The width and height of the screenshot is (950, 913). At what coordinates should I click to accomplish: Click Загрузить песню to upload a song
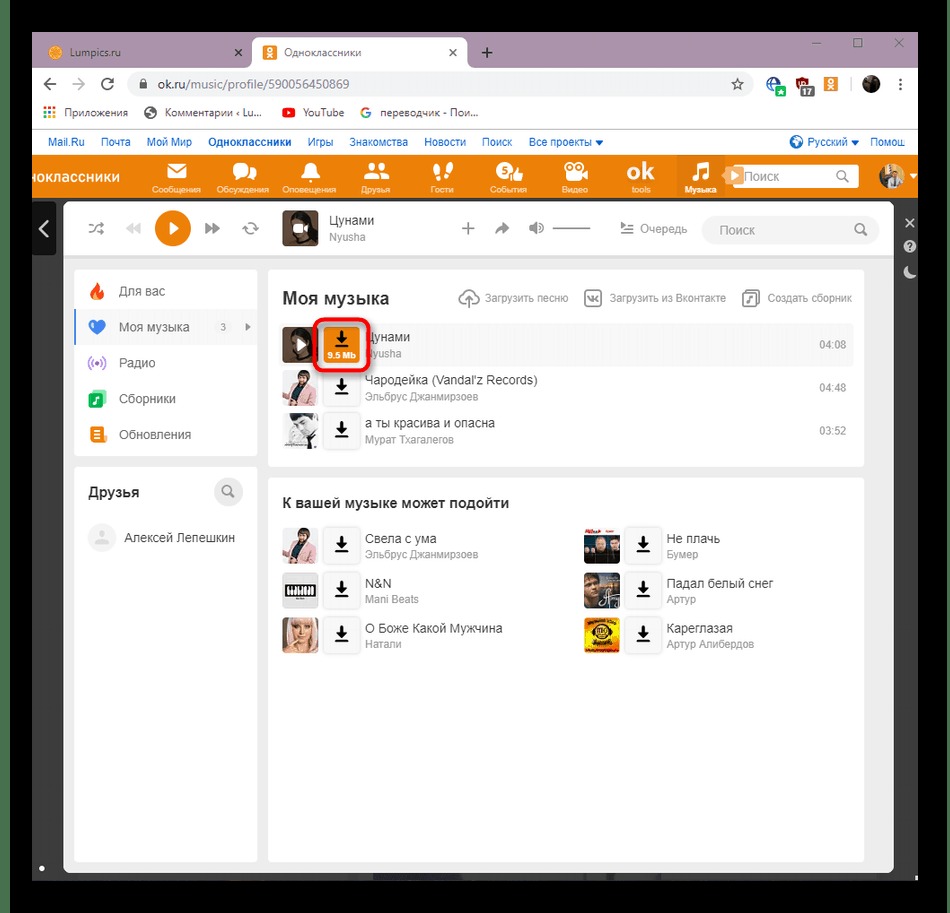coord(513,298)
